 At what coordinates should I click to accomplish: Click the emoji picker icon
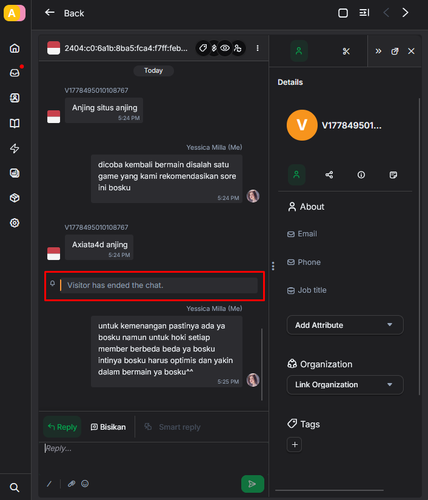point(85,484)
